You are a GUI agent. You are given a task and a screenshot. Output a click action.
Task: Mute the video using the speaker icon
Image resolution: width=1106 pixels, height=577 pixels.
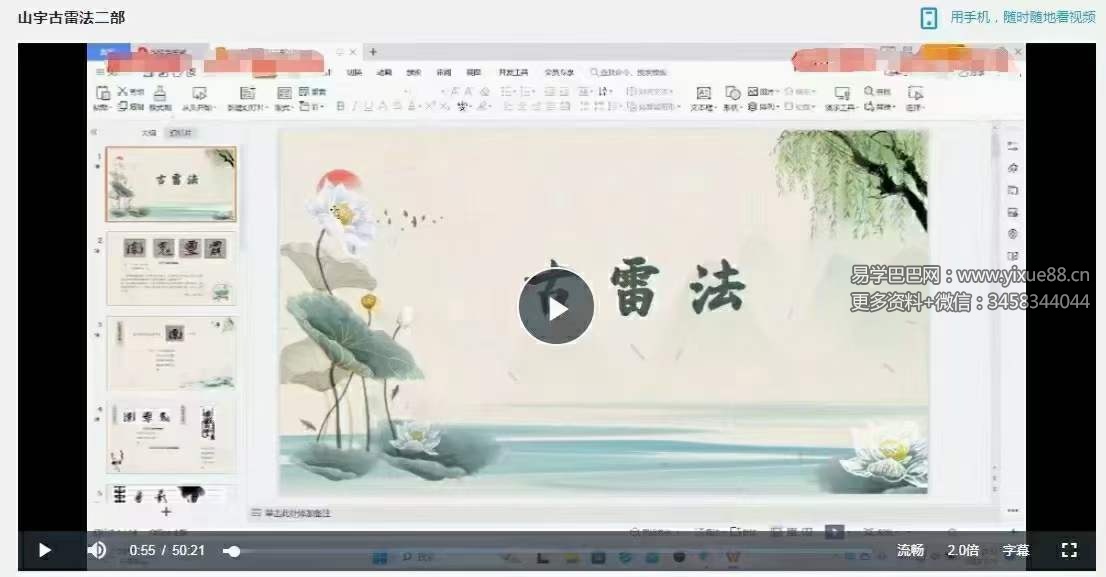click(97, 550)
